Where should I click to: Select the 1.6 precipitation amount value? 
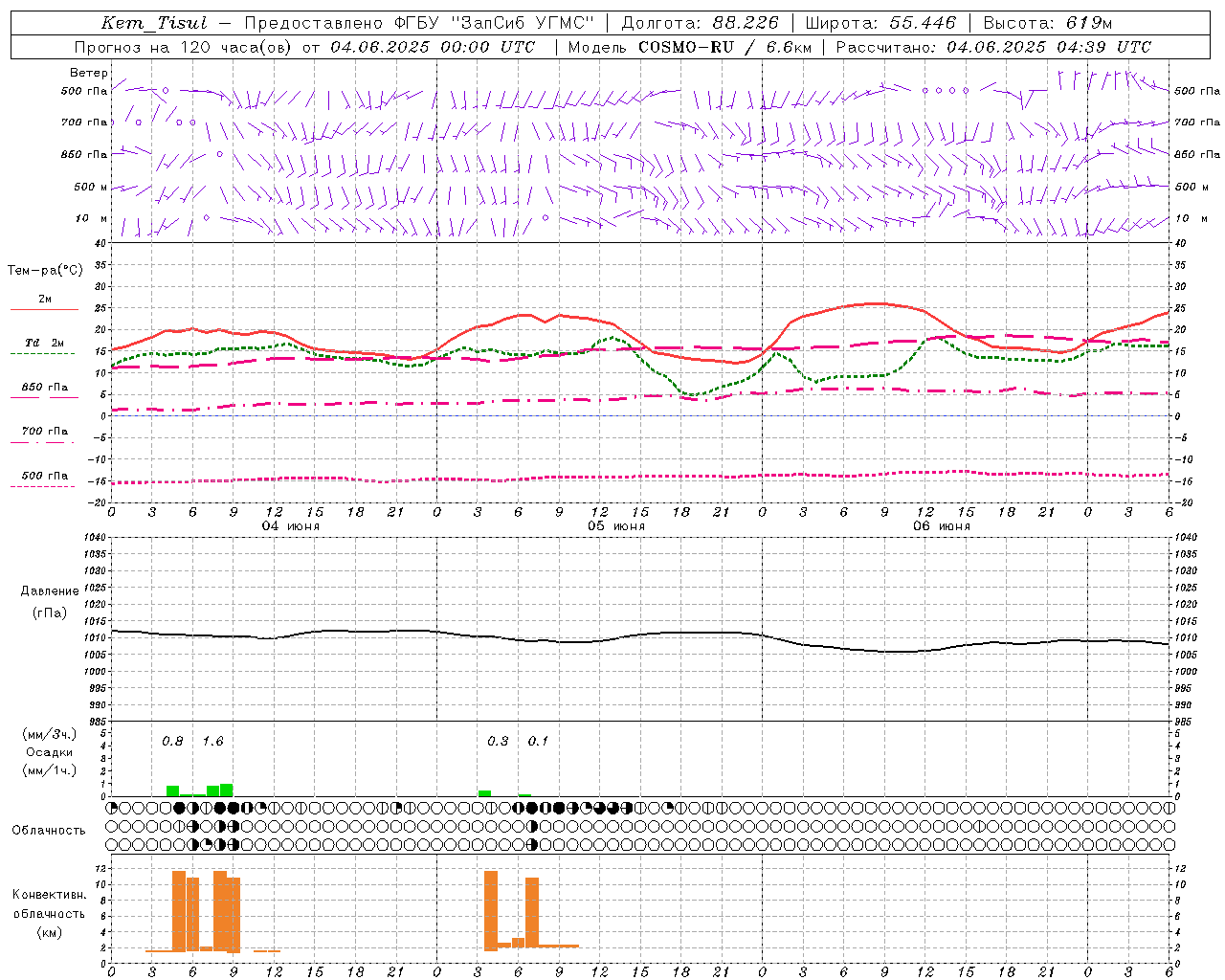[212, 742]
